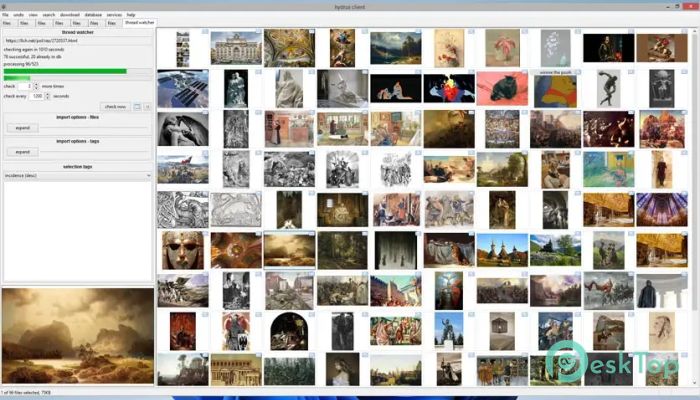This screenshot has width=700, height=400.
Task: Select the space station thumbnail
Action: [x=183, y=88]
